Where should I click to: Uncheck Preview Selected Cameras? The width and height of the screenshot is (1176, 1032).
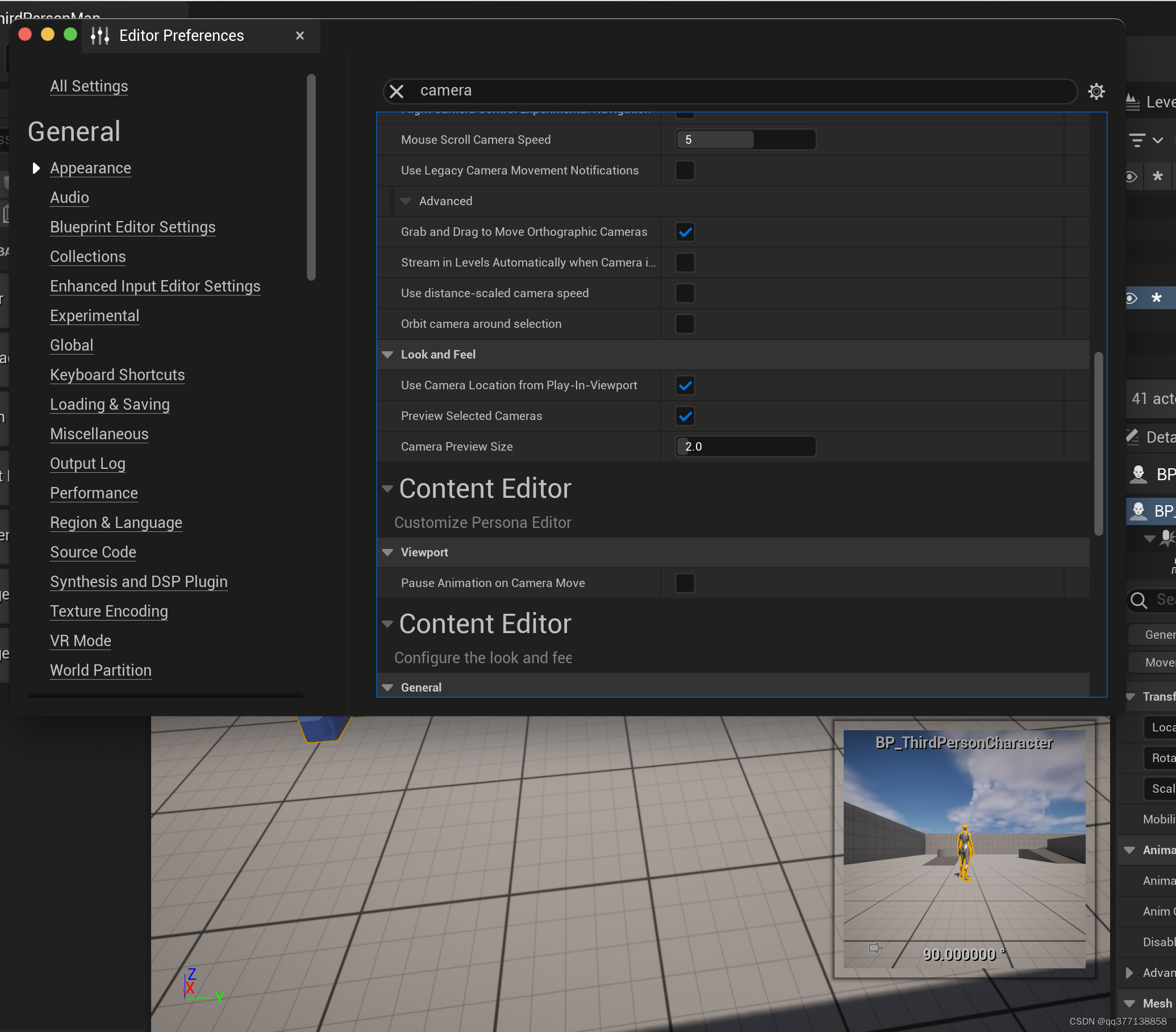point(685,416)
